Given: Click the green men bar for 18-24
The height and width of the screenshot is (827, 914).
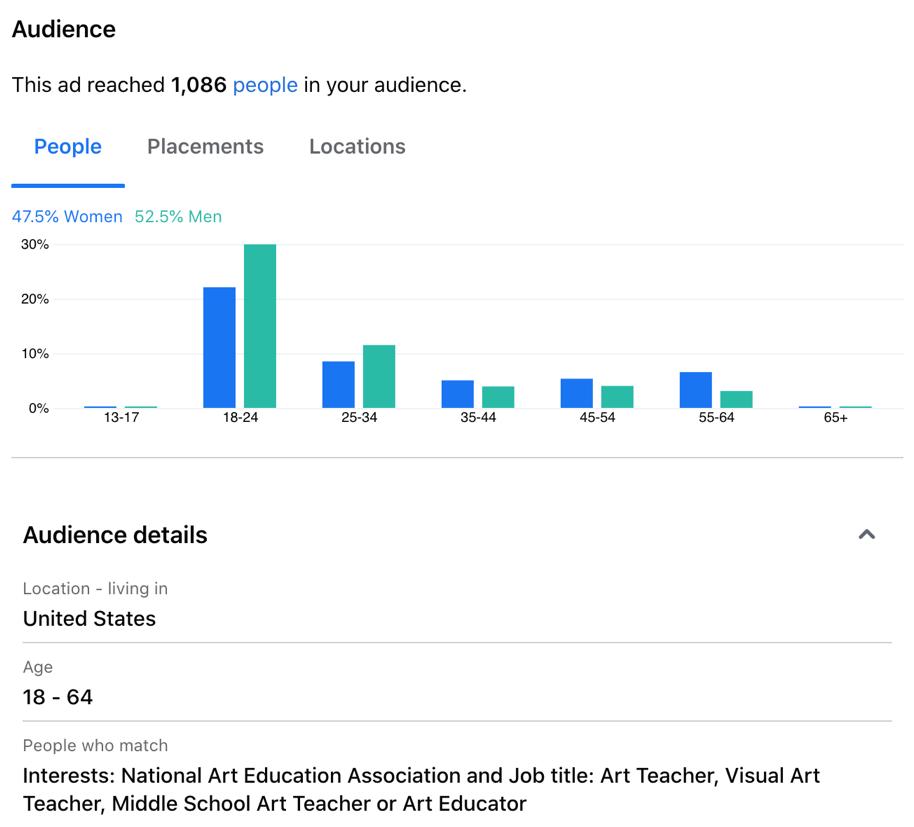Looking at the screenshot, I should tap(260, 326).
